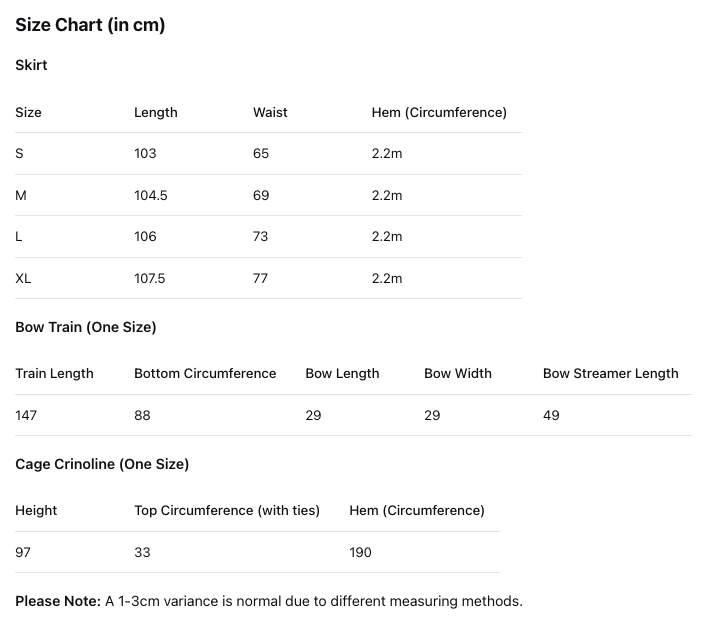Select the Bow Streamer Length value 49
This screenshot has height=622, width=707.
(x=551, y=415)
